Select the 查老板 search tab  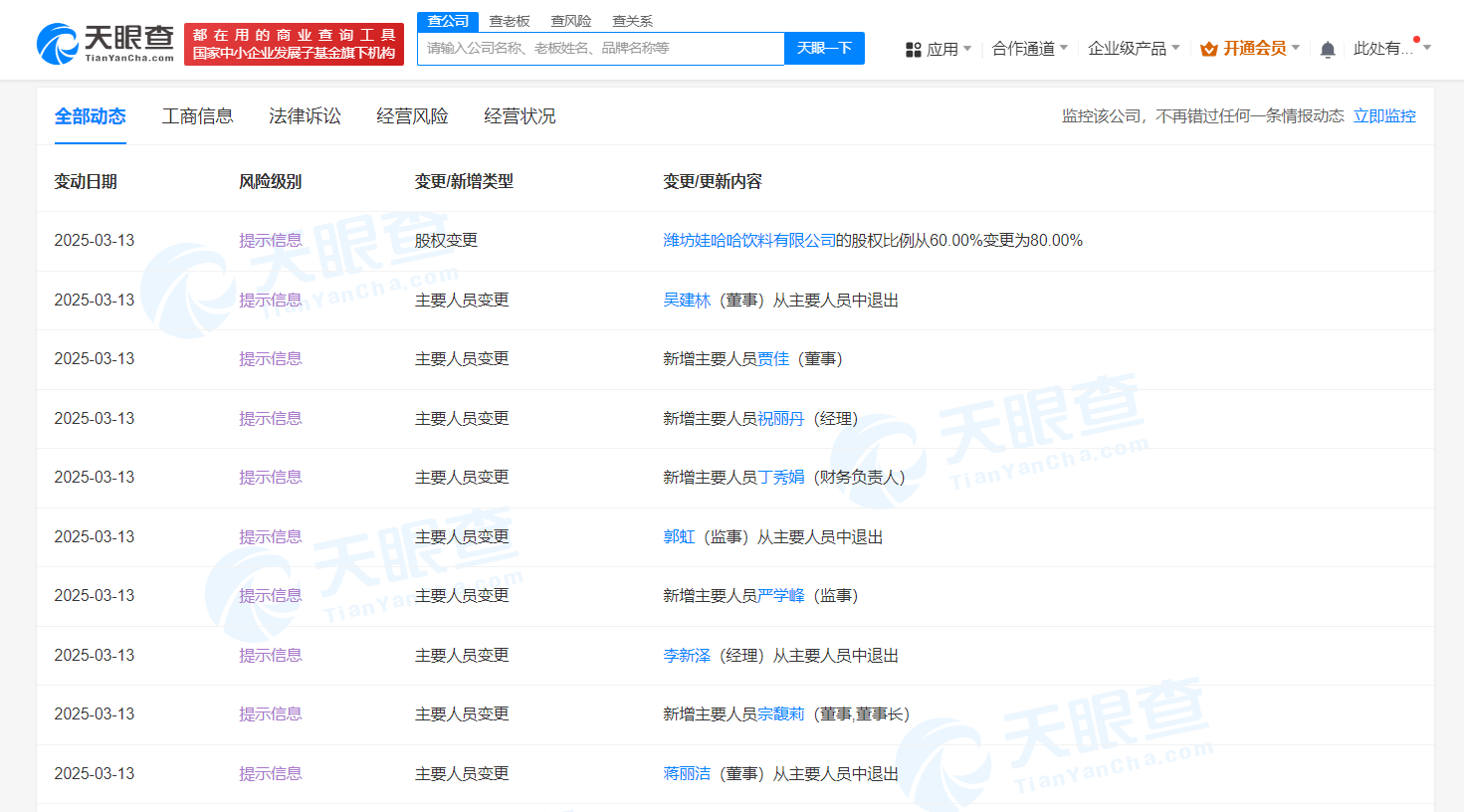click(510, 21)
